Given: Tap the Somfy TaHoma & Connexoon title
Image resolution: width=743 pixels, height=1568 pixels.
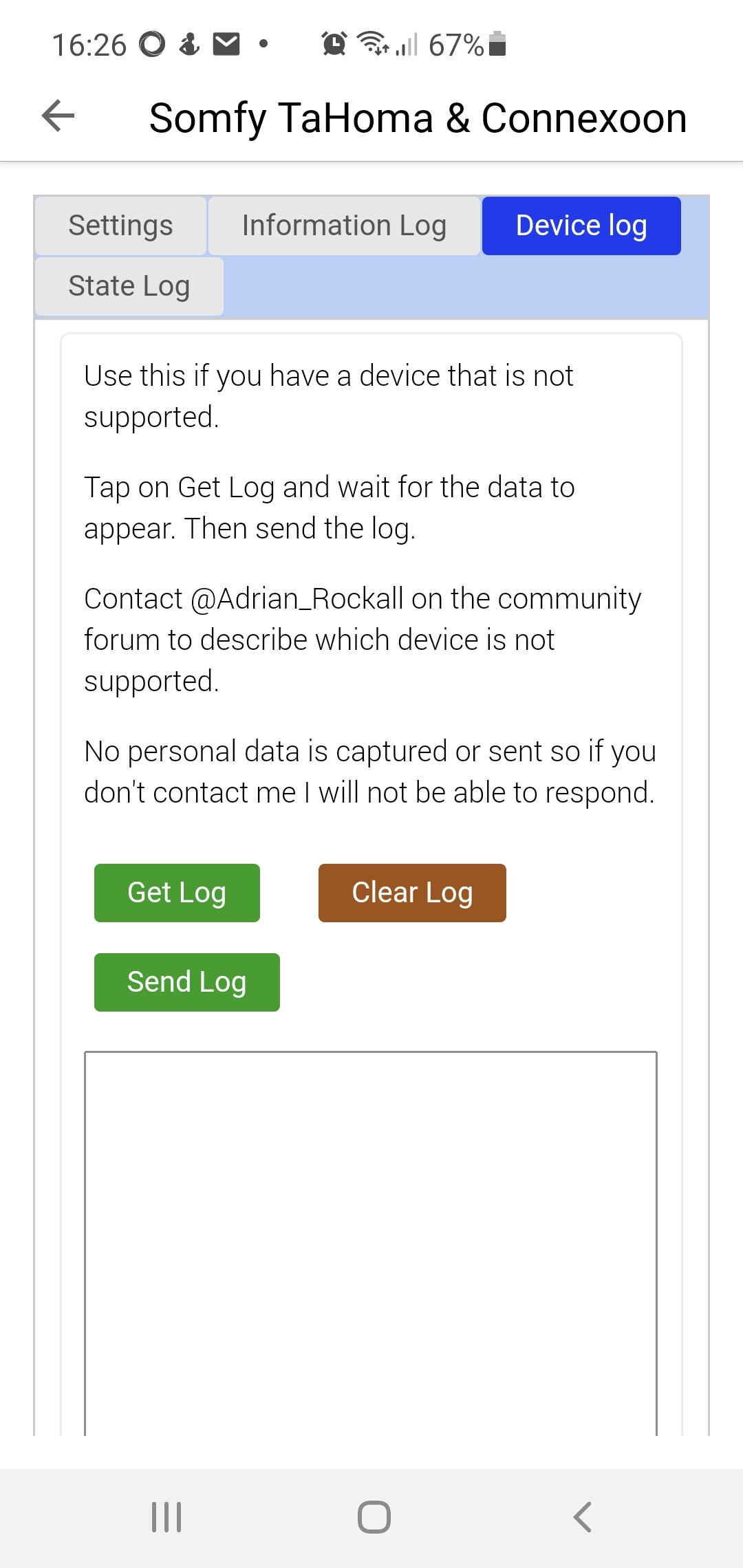Looking at the screenshot, I should pyautogui.click(x=418, y=118).
